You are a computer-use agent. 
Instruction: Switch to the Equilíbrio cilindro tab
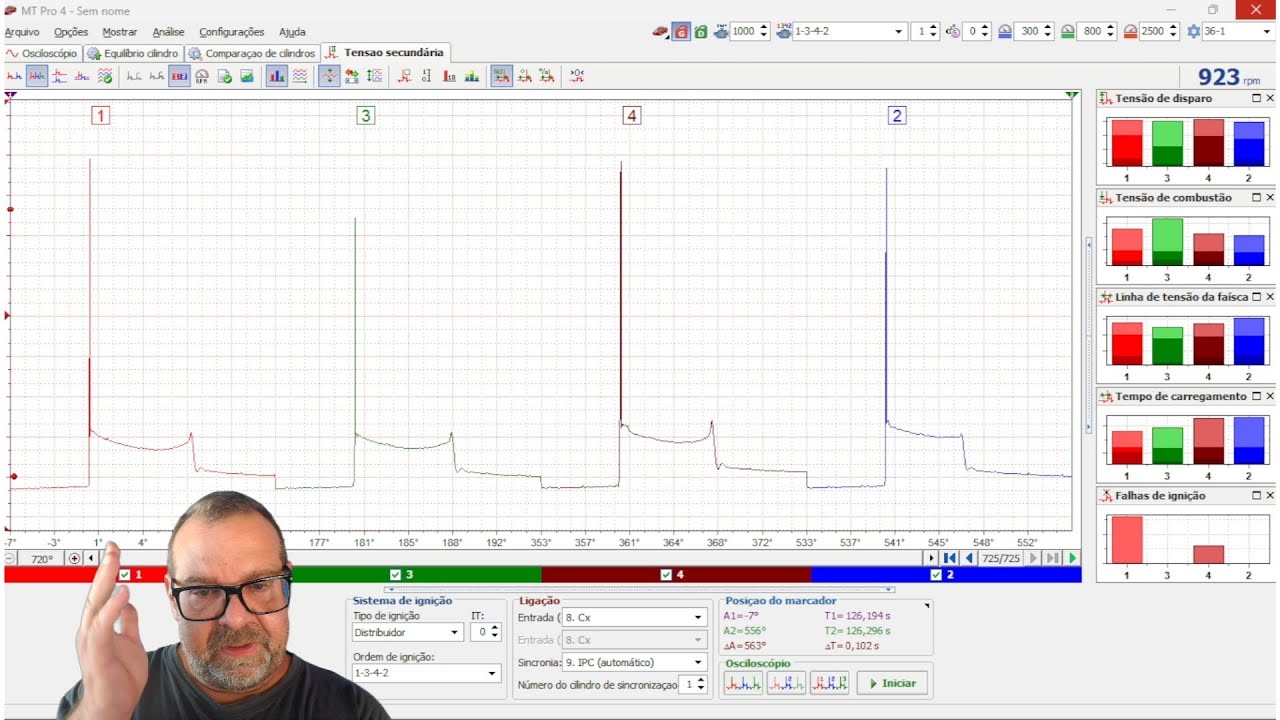point(133,53)
